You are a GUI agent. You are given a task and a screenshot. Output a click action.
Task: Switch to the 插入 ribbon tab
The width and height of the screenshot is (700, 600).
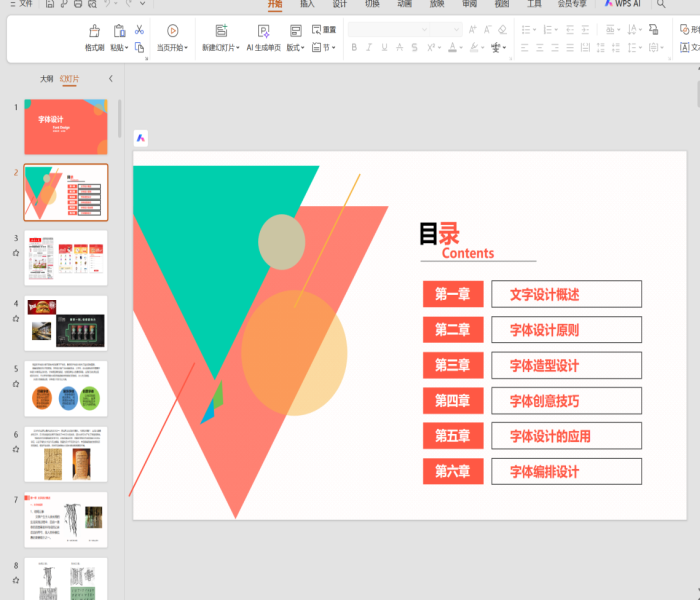[x=307, y=4]
